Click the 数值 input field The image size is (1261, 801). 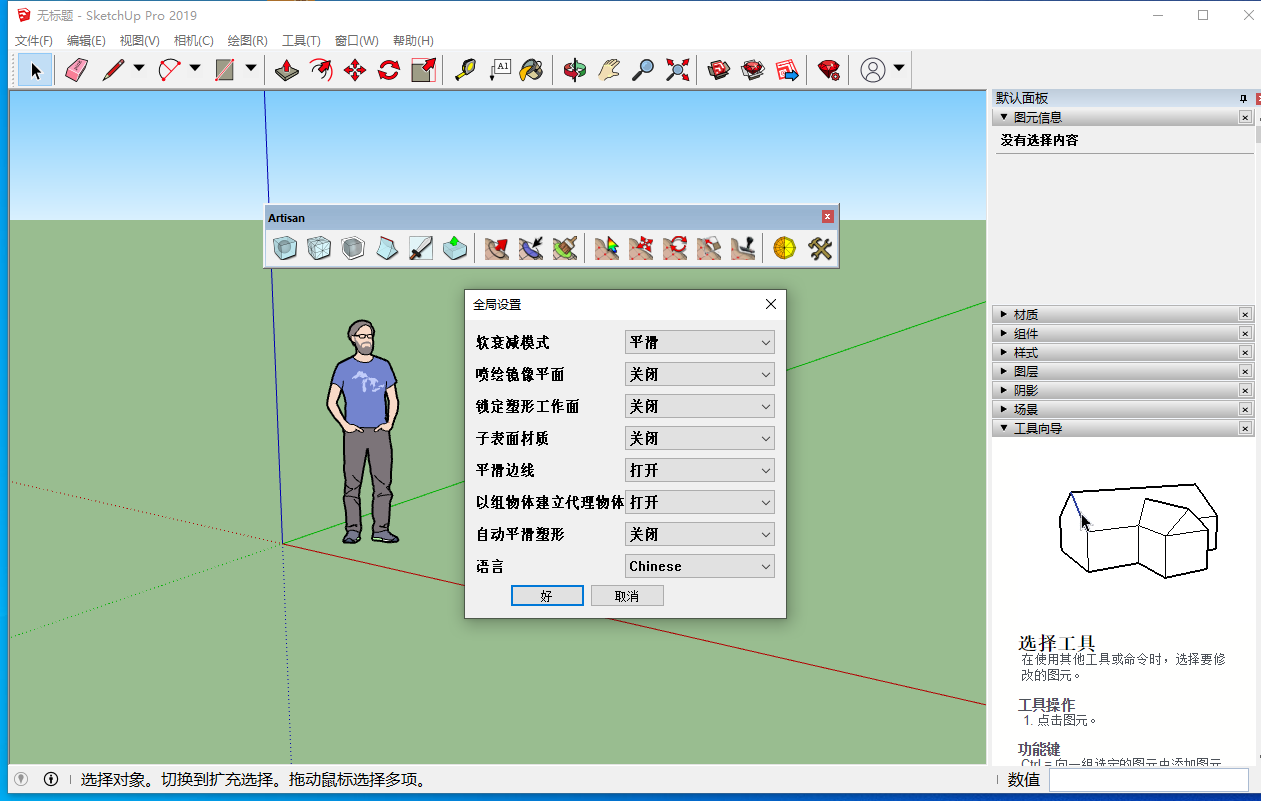(1148, 780)
